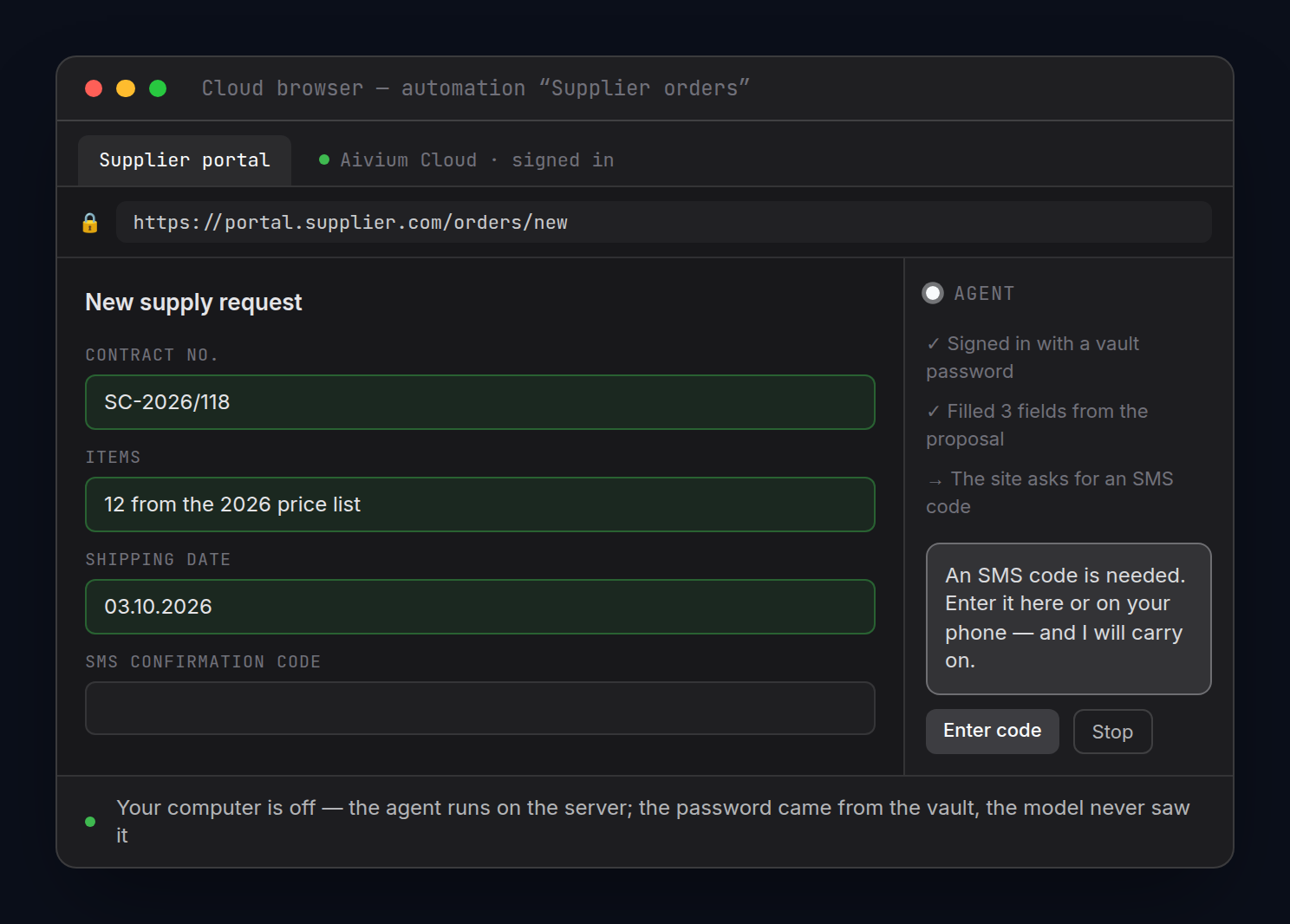
Task: Click the 'ITEMS' label
Action: click(x=113, y=458)
